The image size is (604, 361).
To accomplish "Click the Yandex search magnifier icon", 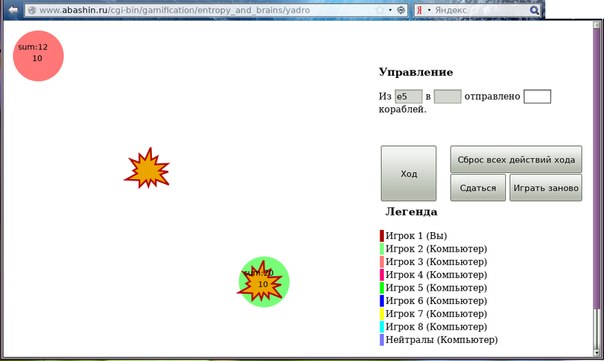I will point(534,10).
